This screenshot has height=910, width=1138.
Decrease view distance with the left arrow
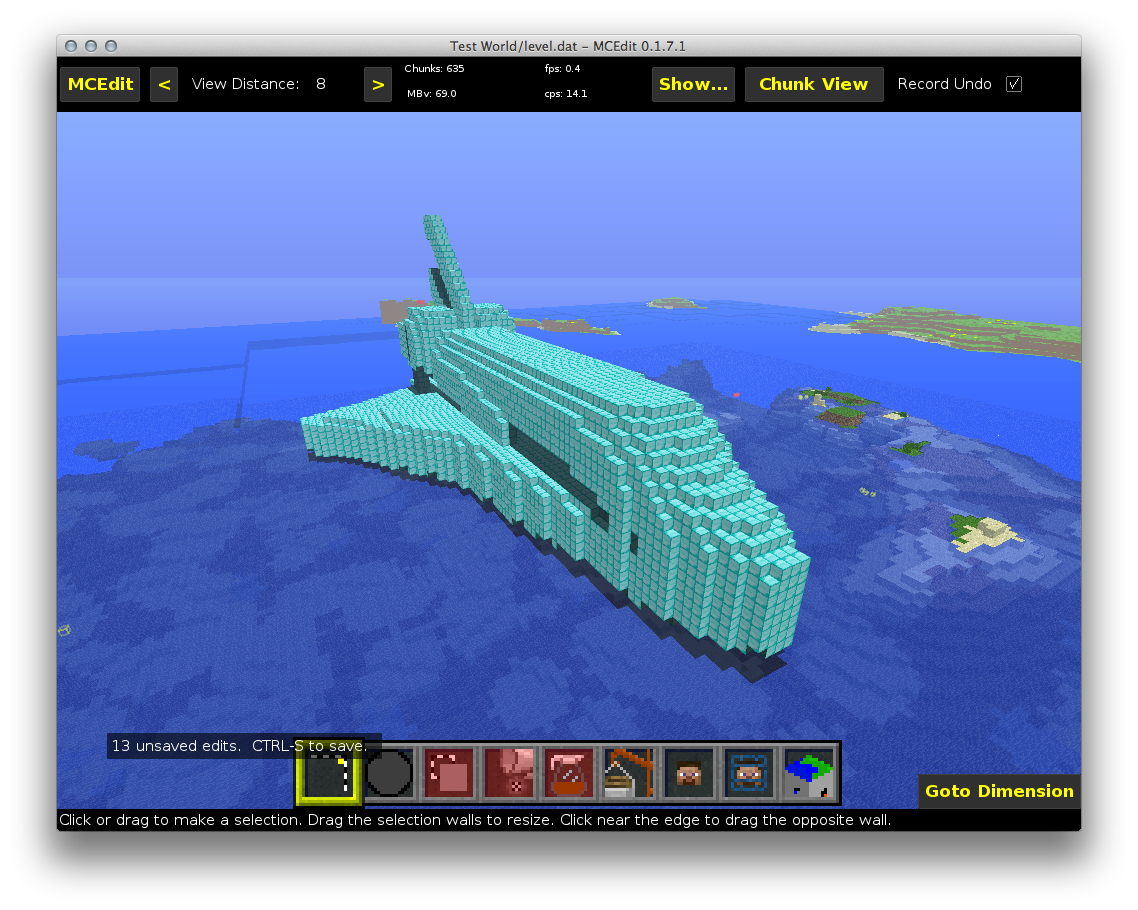tap(164, 84)
